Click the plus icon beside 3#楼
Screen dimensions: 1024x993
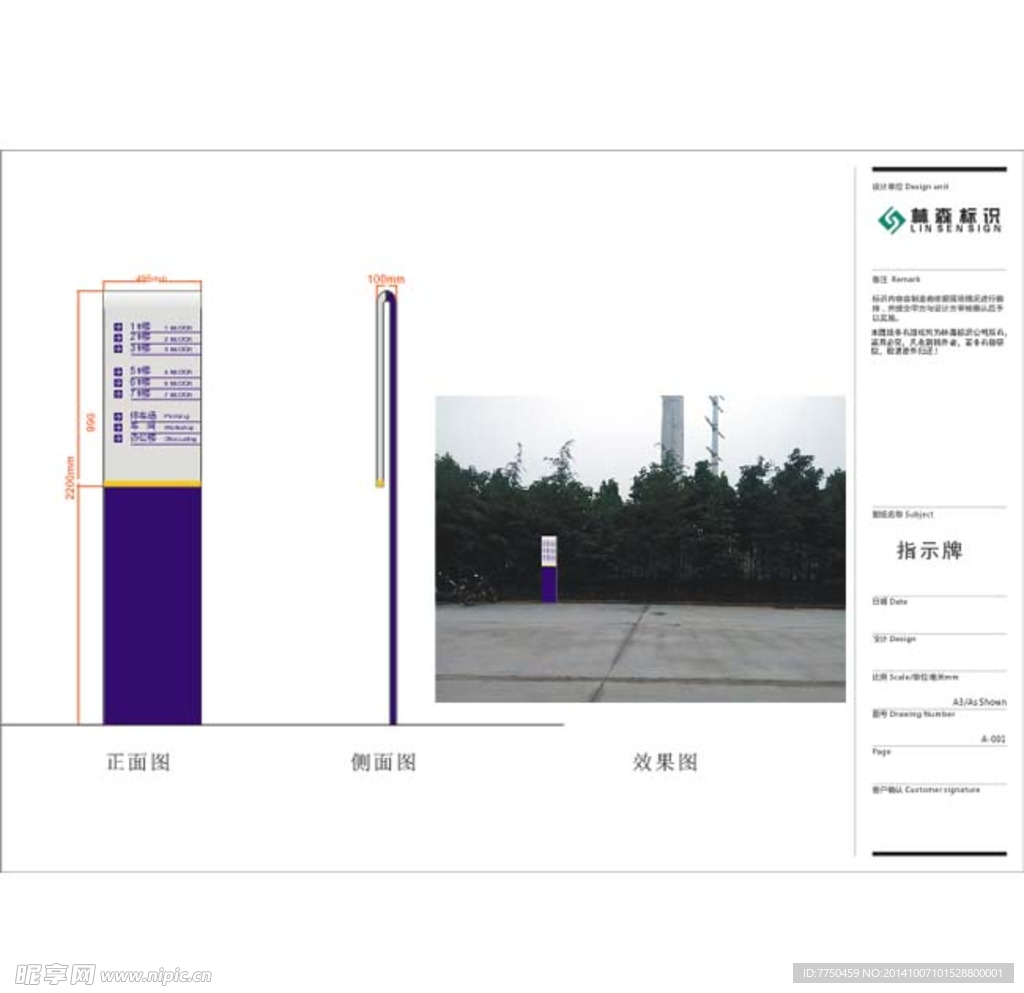coord(118,349)
